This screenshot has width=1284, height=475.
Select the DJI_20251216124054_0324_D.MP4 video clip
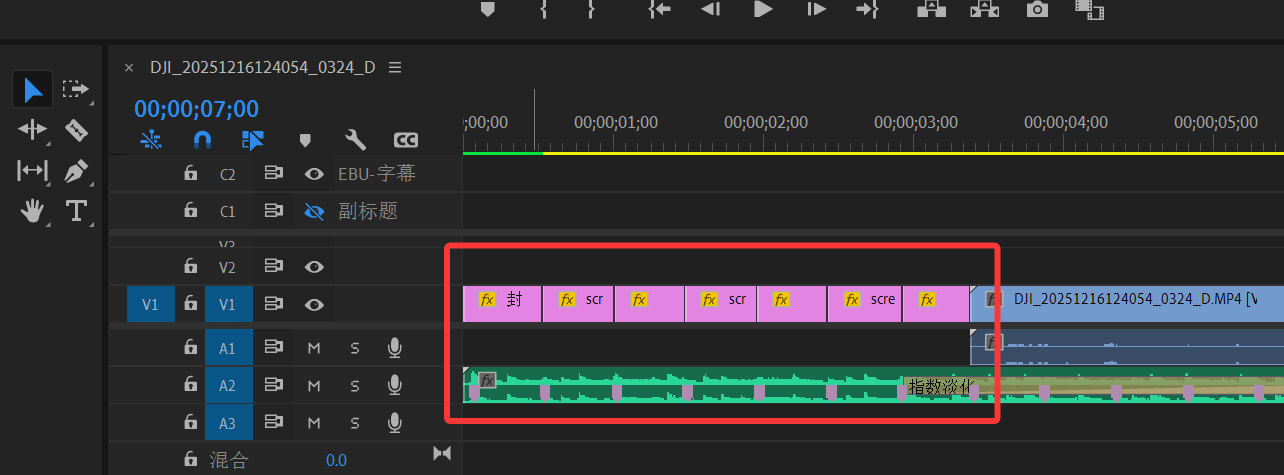pyautogui.click(x=1130, y=299)
